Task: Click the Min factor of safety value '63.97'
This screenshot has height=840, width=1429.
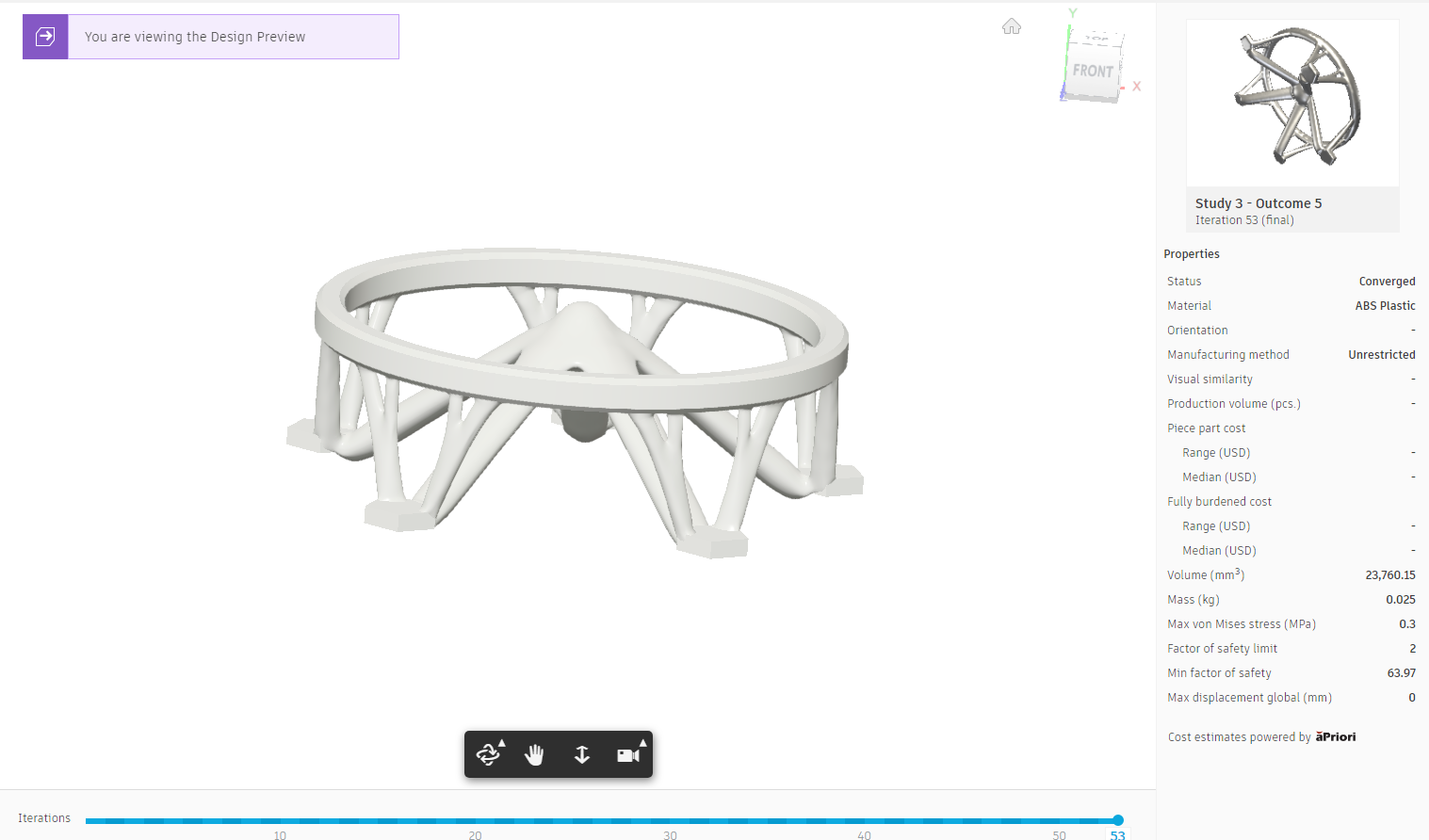Action: point(1402,673)
